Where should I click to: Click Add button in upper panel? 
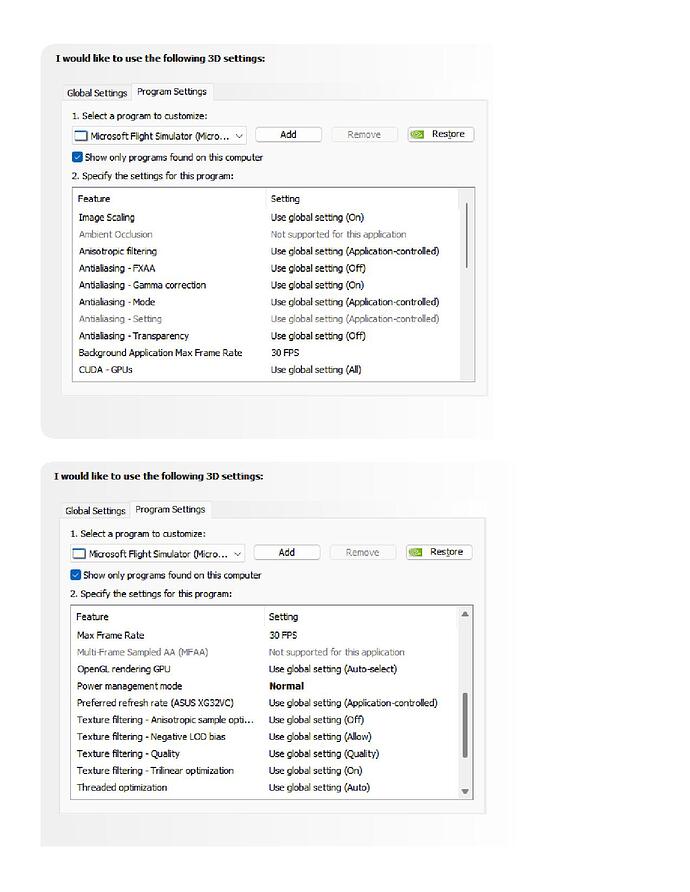coord(288,134)
